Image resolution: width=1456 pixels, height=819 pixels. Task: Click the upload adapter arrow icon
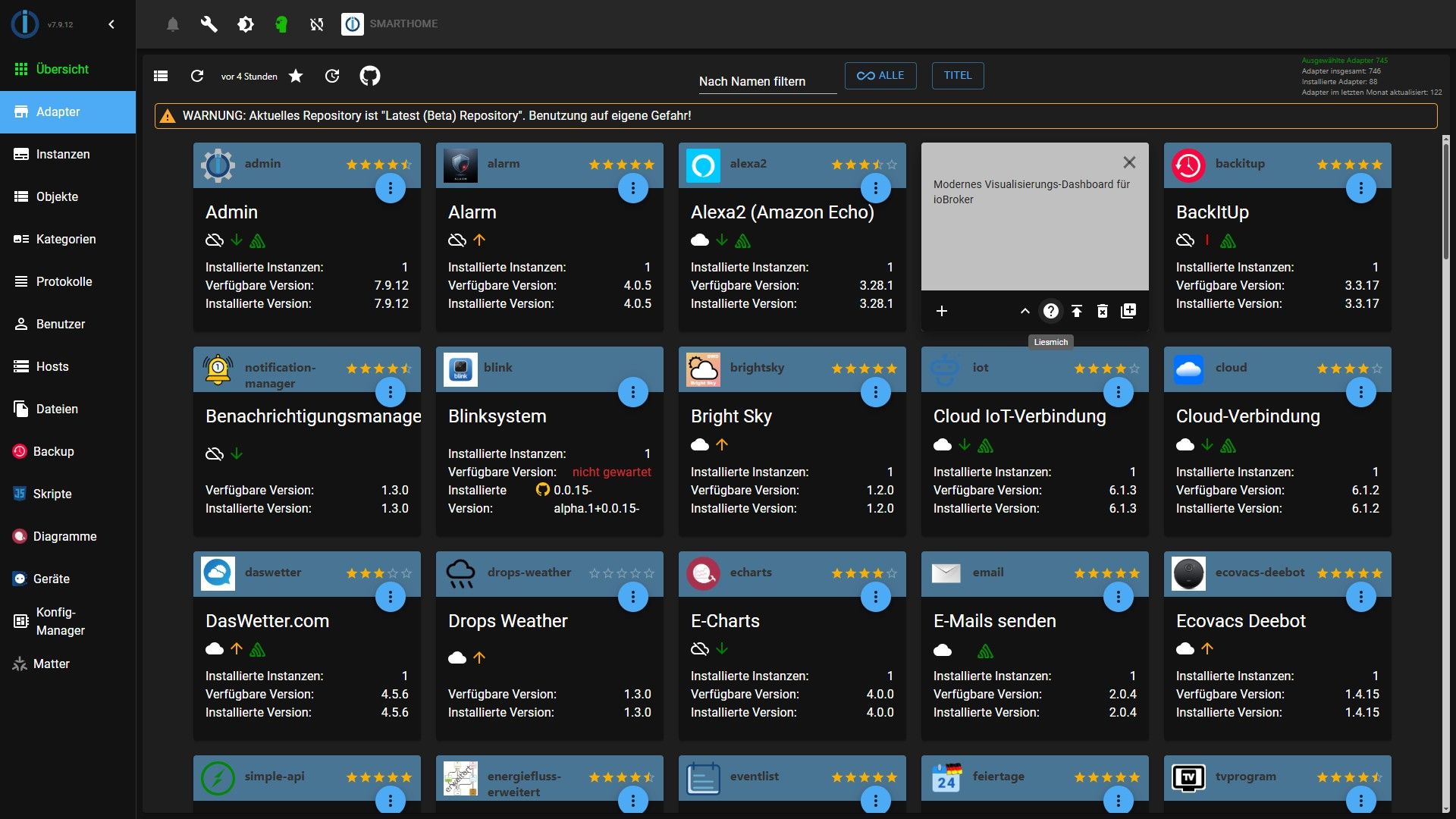[1077, 311]
